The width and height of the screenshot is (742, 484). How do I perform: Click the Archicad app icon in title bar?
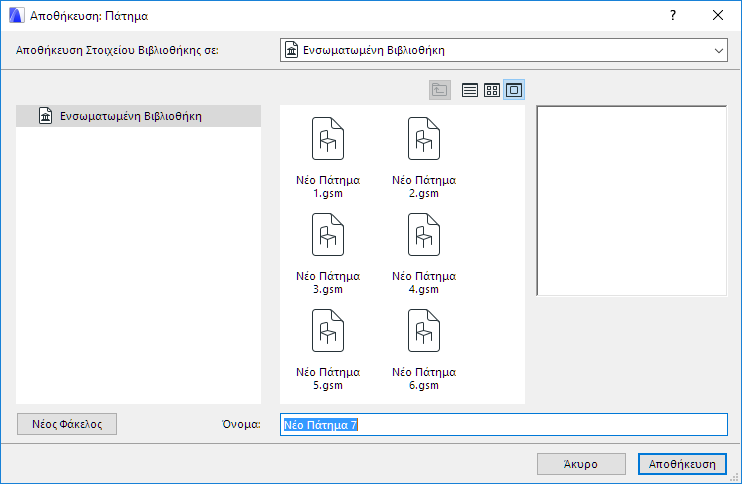[x=17, y=16]
